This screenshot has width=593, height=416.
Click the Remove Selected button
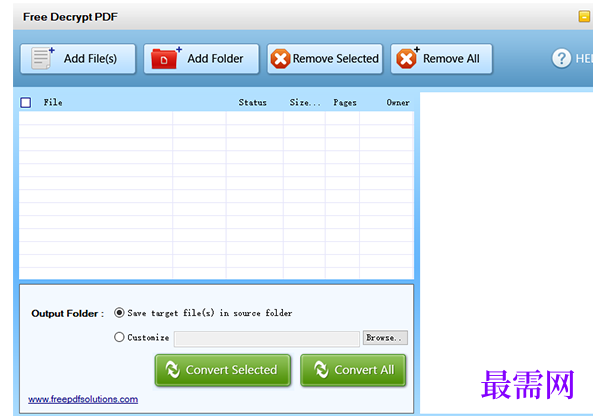pos(325,59)
